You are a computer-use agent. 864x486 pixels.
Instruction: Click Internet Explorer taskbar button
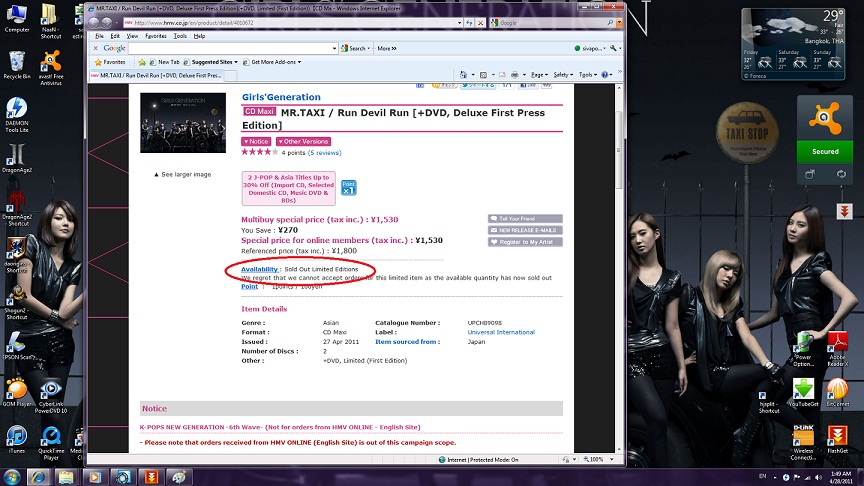click(x=38, y=477)
